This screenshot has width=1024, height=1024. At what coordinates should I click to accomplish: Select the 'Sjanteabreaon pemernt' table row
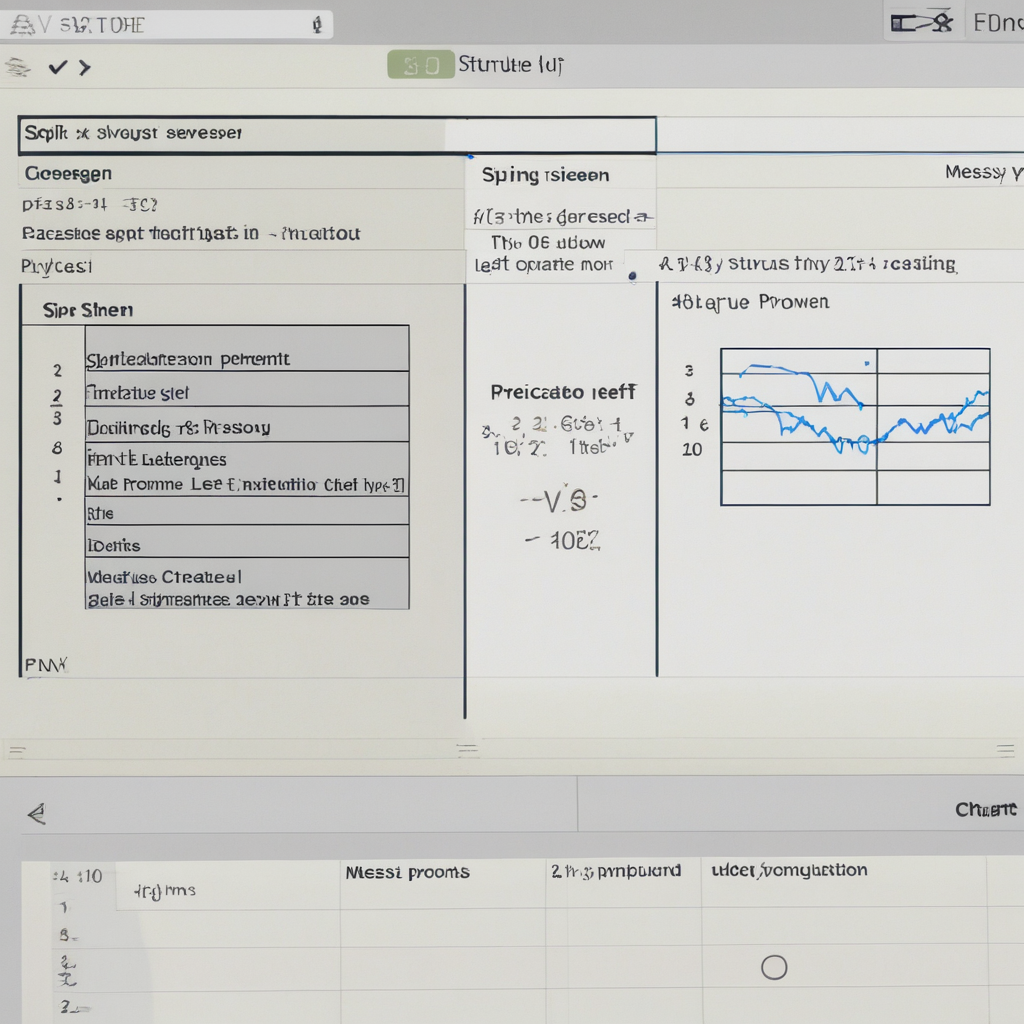pyautogui.click(x=247, y=349)
